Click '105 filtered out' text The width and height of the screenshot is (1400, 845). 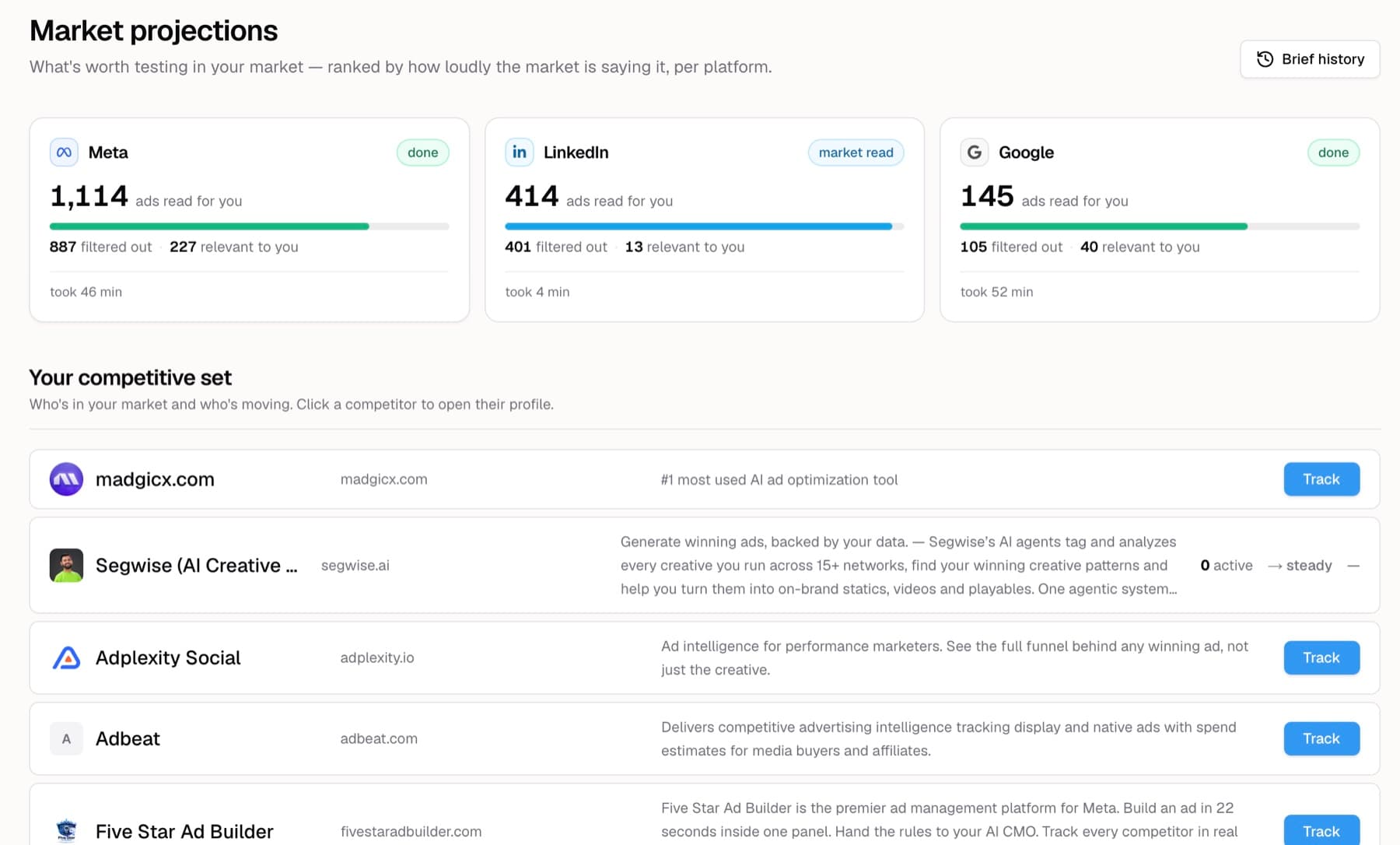tap(1011, 247)
